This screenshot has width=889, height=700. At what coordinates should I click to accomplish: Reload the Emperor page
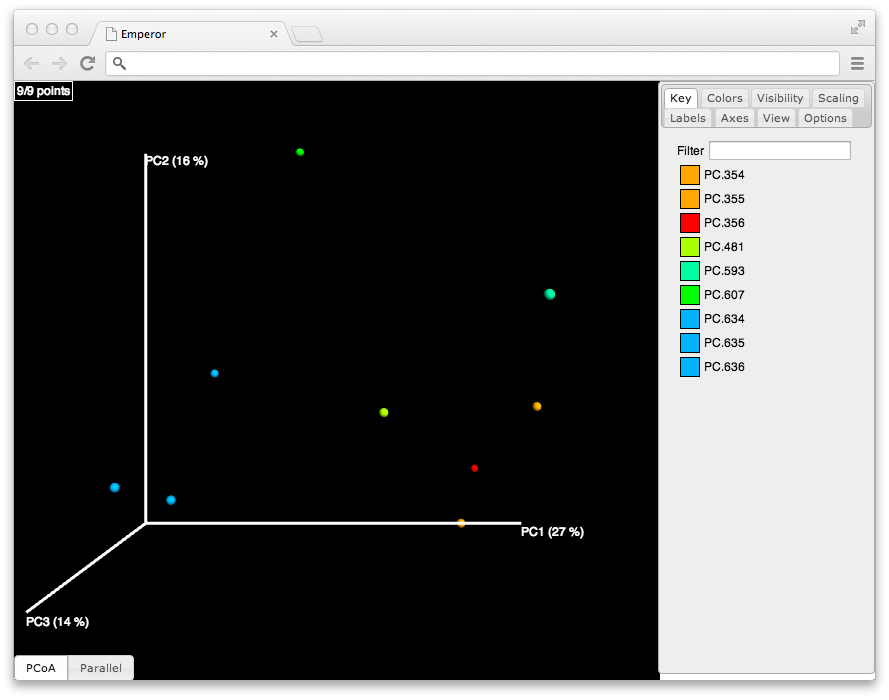[x=87, y=63]
